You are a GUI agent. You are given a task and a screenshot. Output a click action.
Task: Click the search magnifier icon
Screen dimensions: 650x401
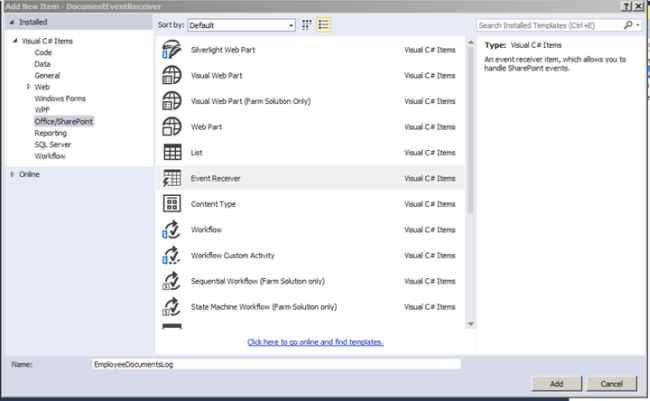coord(628,25)
